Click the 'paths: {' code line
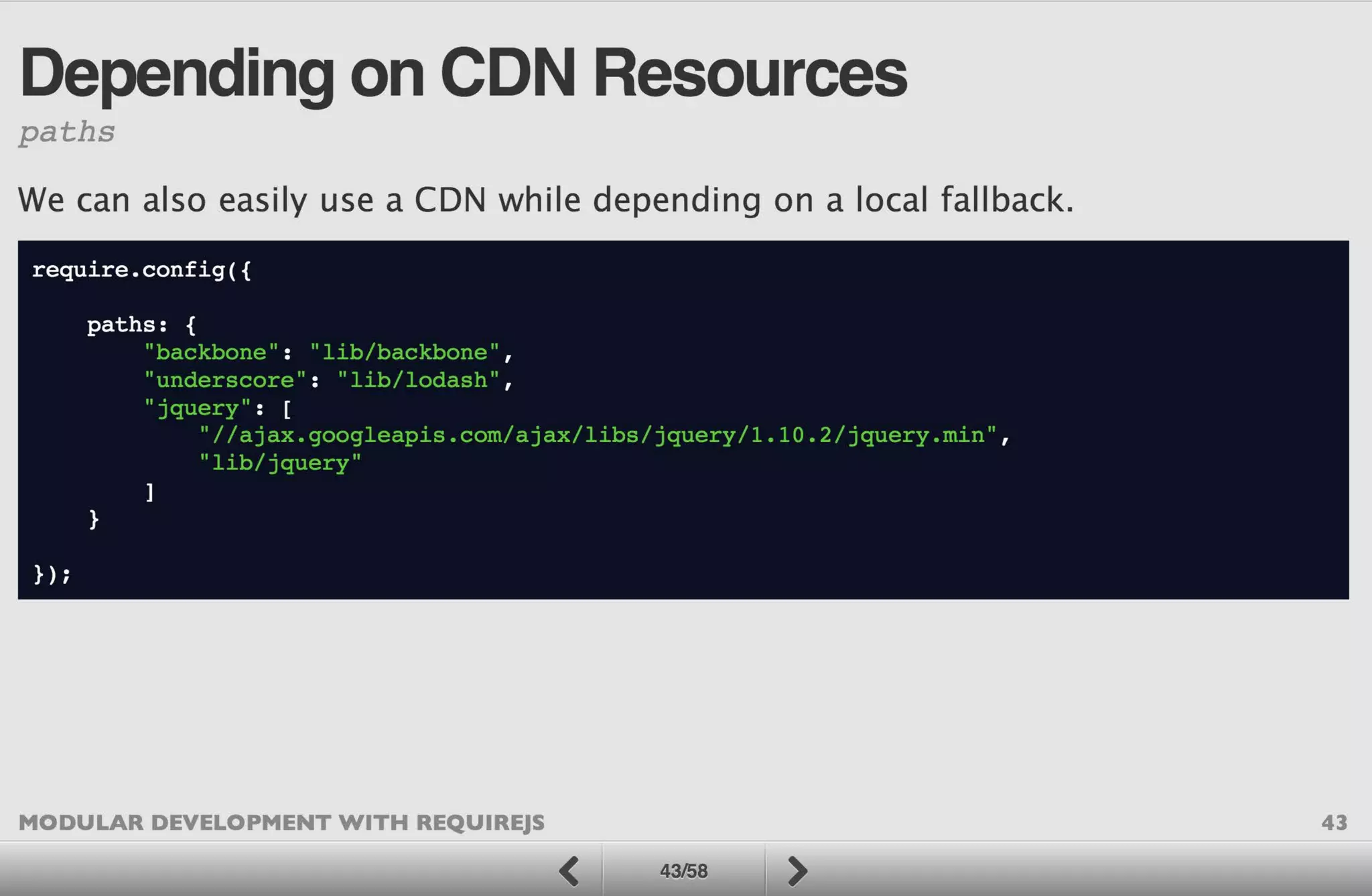Viewport: 1372px width, 896px height. 141,325
